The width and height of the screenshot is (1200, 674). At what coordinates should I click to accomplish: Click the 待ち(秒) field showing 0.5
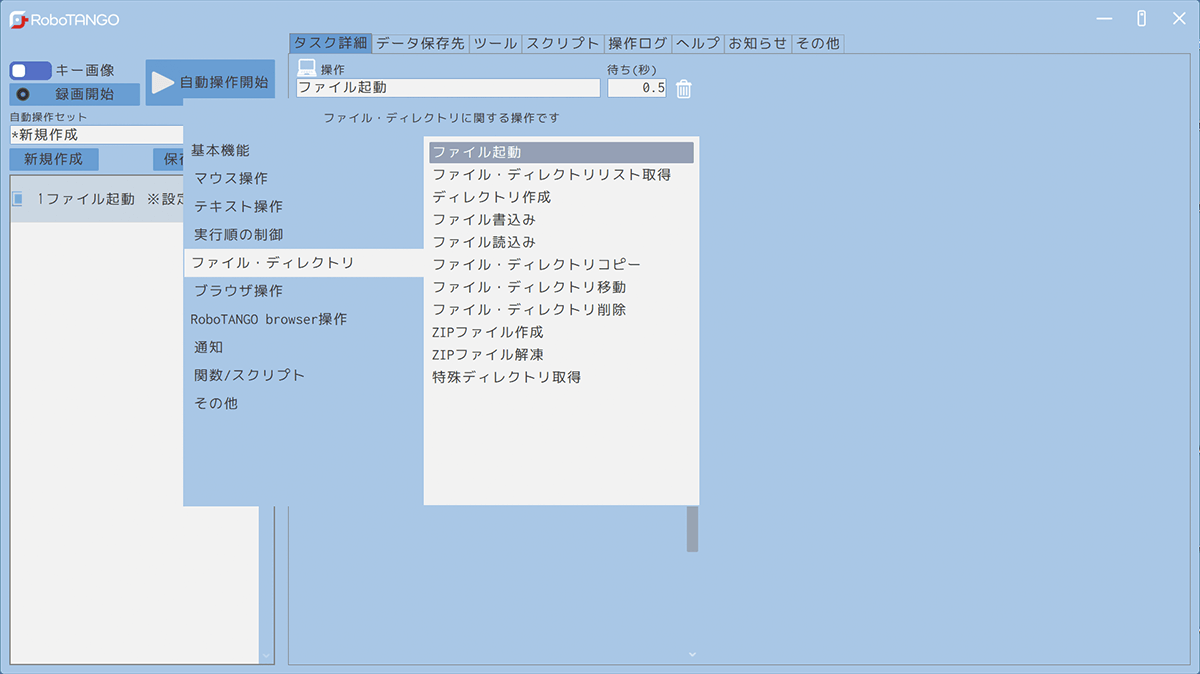pos(637,88)
